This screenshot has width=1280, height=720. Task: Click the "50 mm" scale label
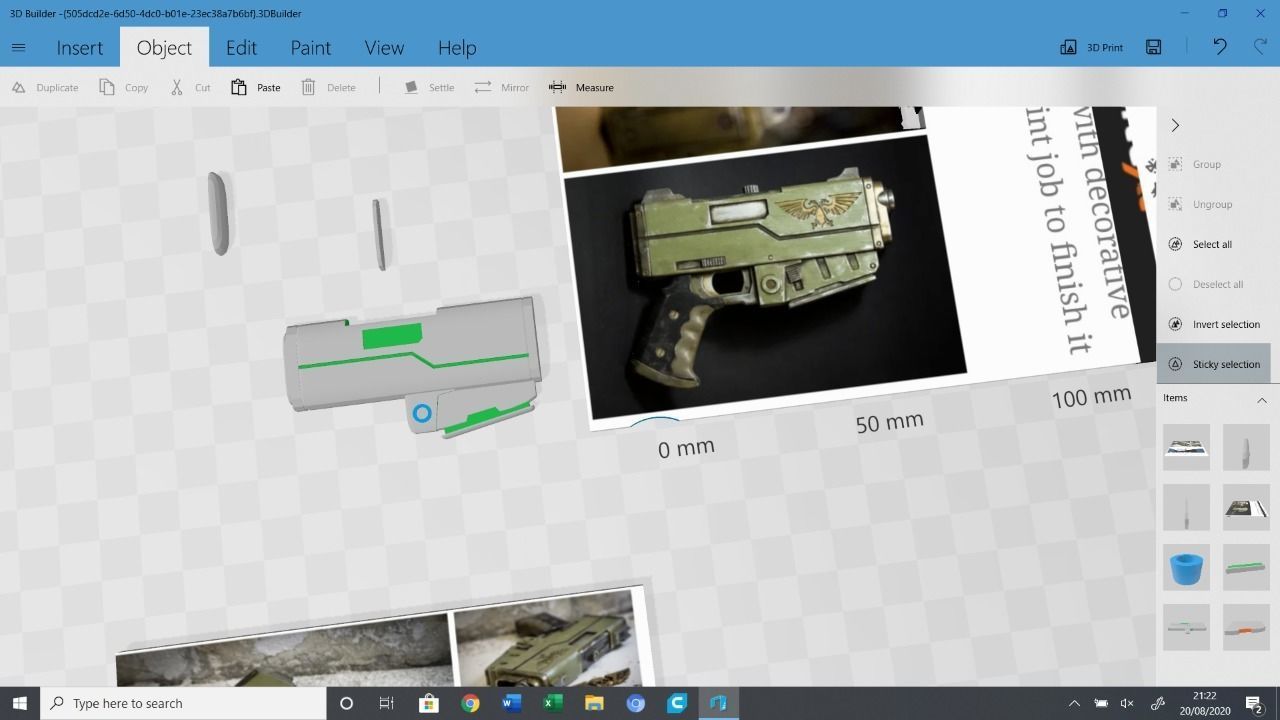[x=889, y=423]
